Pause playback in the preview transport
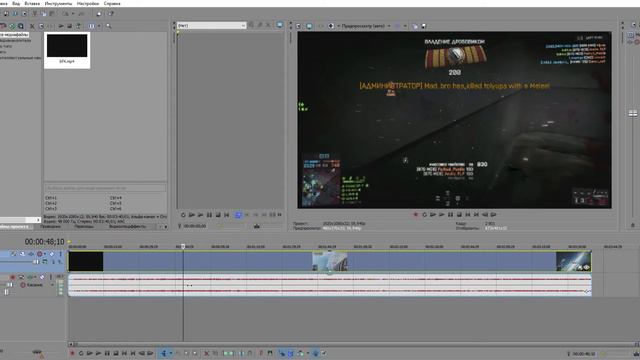The width and height of the screenshot is (640, 360). pos(451,214)
